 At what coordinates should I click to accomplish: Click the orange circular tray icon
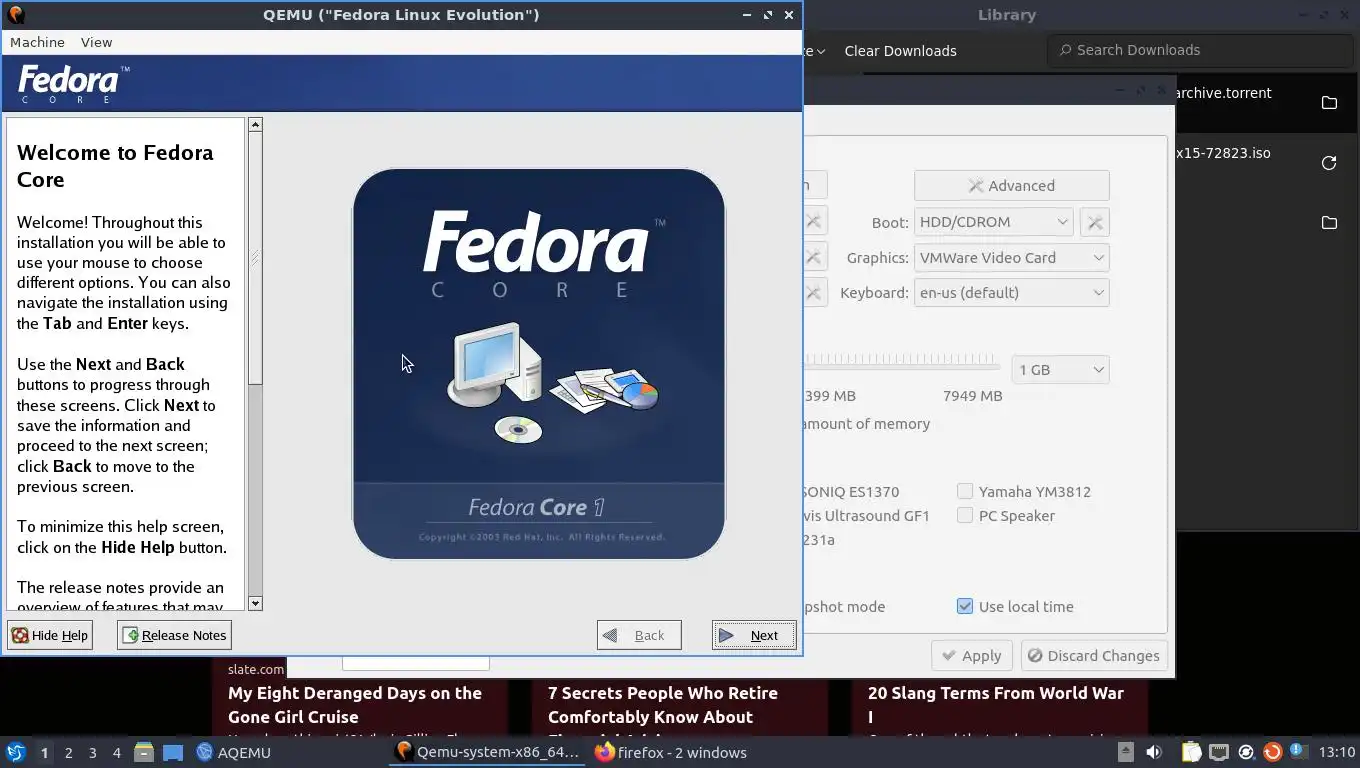(1272, 752)
